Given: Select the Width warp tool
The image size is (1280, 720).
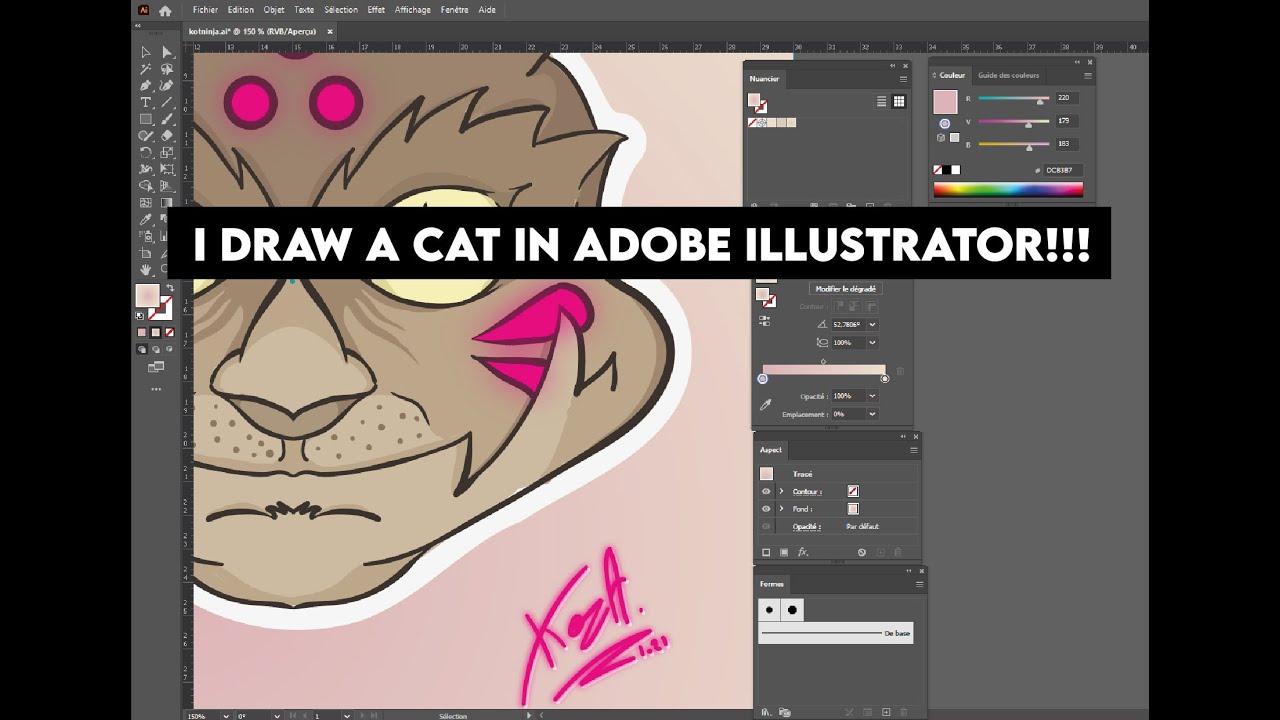Looking at the screenshot, I should (x=146, y=169).
